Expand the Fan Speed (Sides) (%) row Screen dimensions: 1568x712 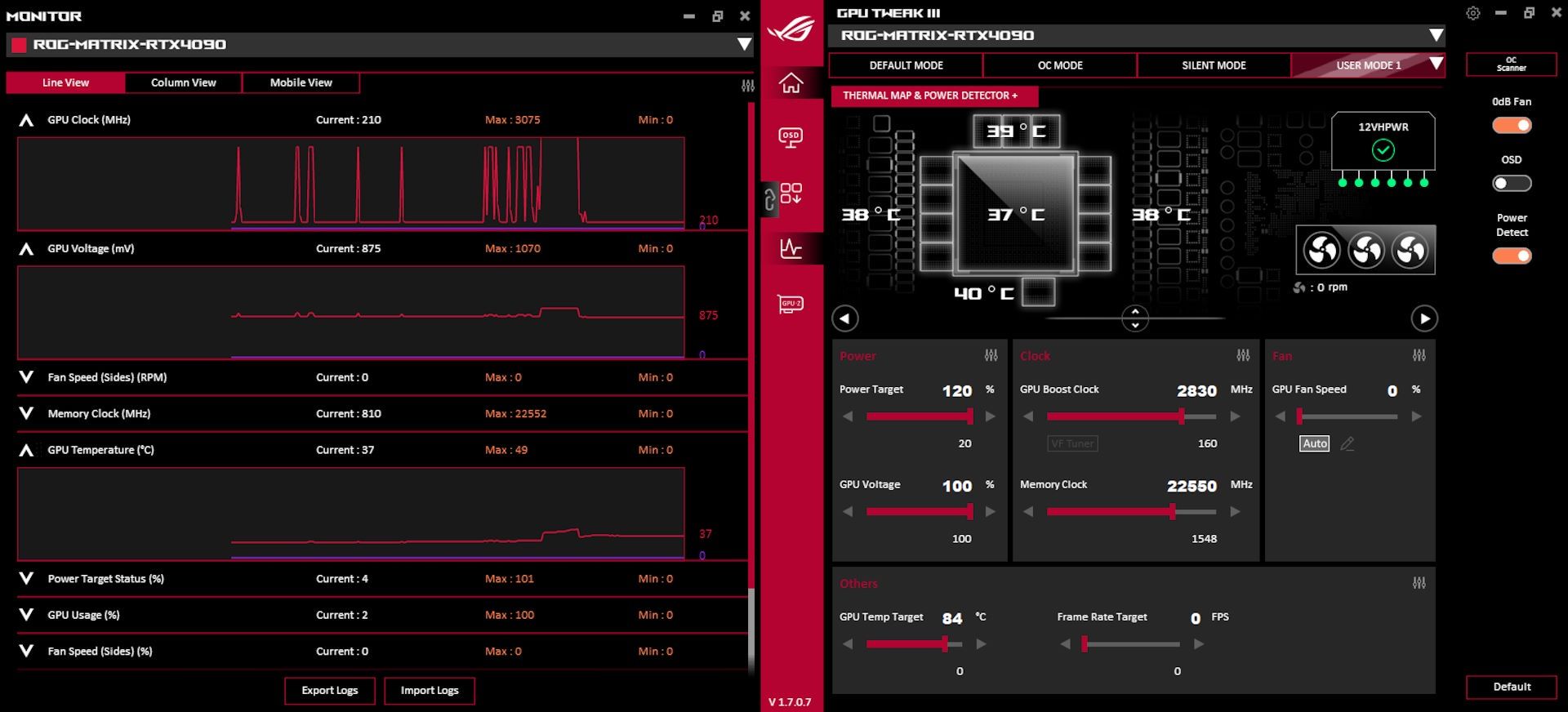(26, 651)
